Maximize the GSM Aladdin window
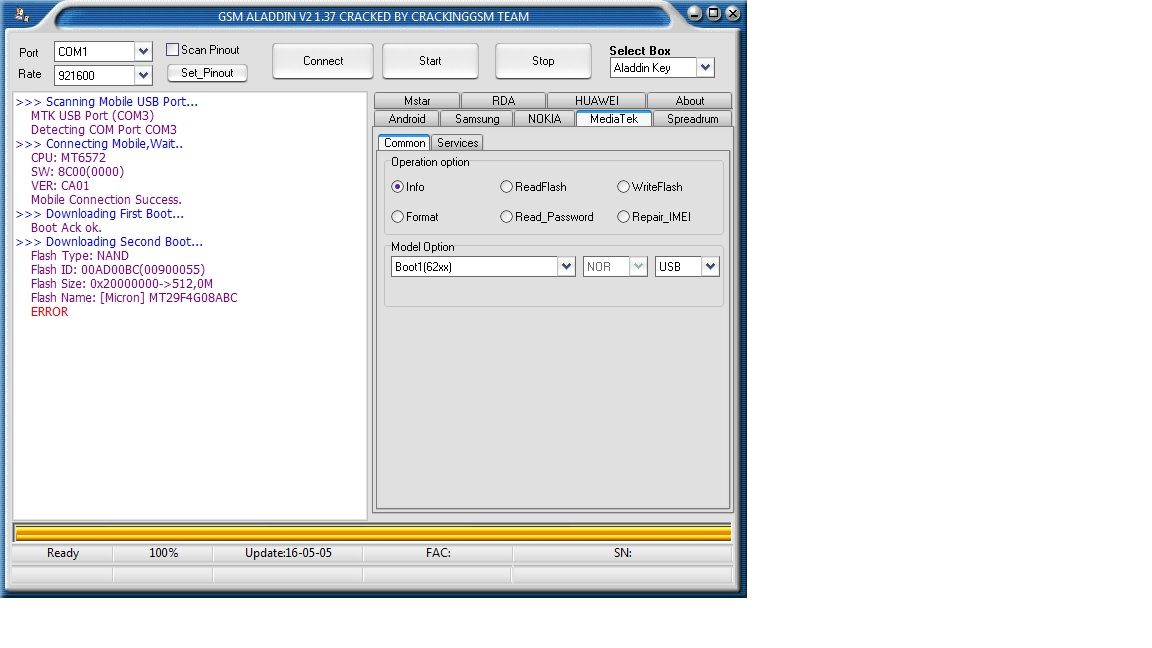The width and height of the screenshot is (1152, 648). pyautogui.click(x=713, y=13)
